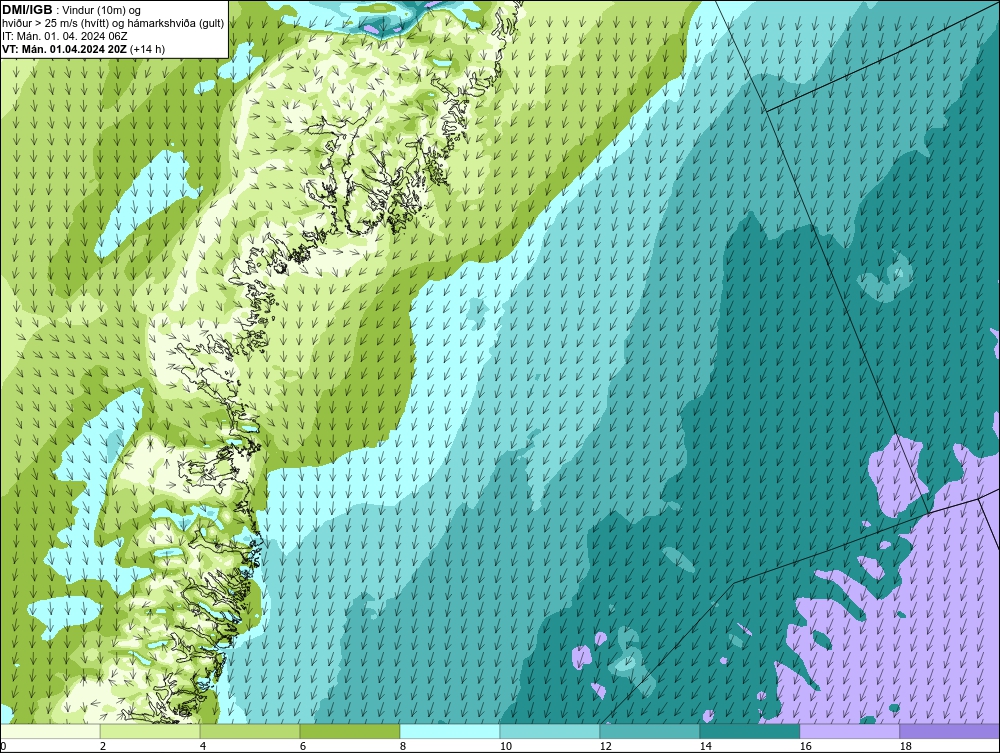Click the scale label '10'
Viewport: 1000px width, 753px height.
point(506,746)
